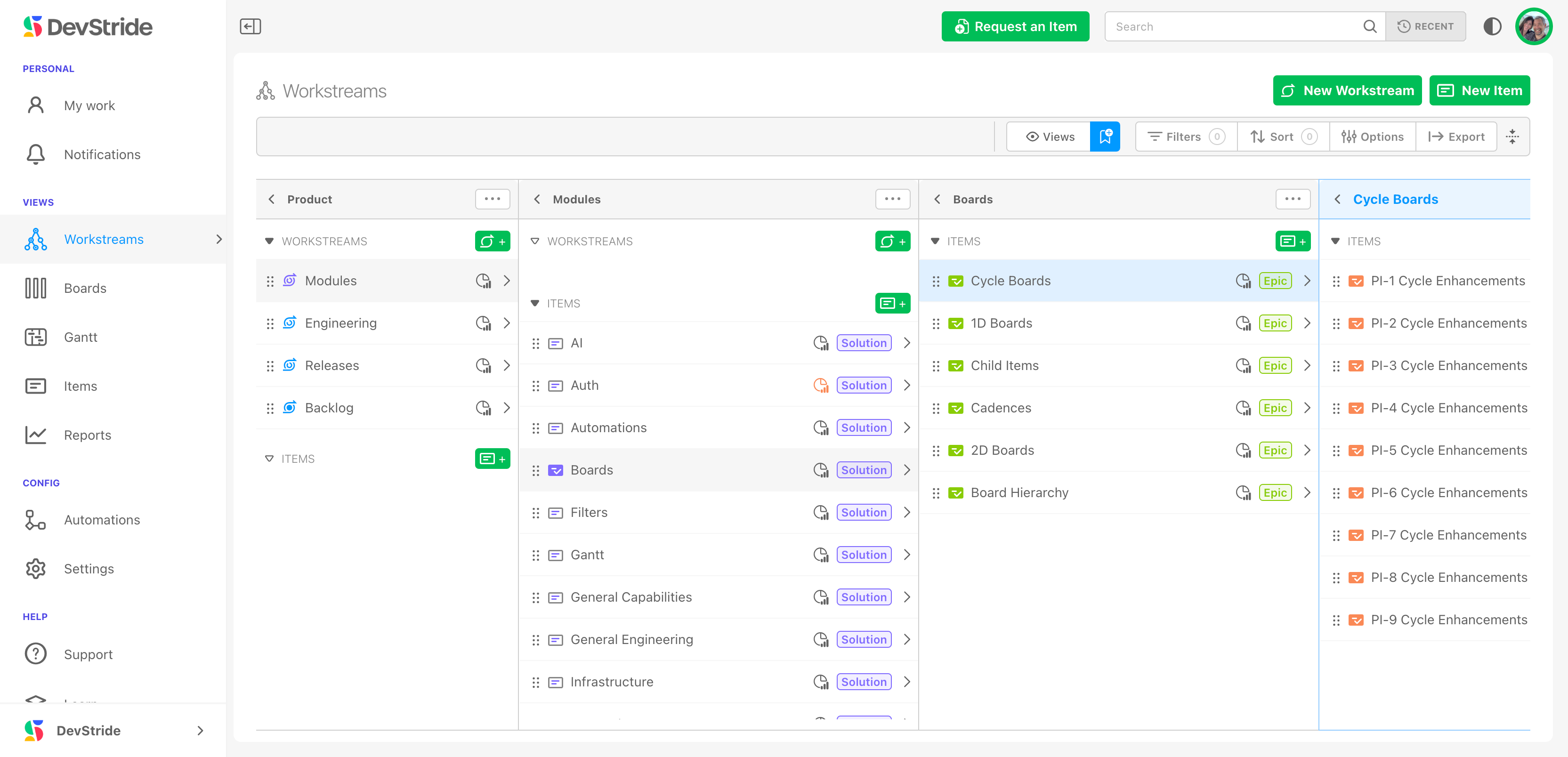Open the Views dropdown

pos(1050,137)
